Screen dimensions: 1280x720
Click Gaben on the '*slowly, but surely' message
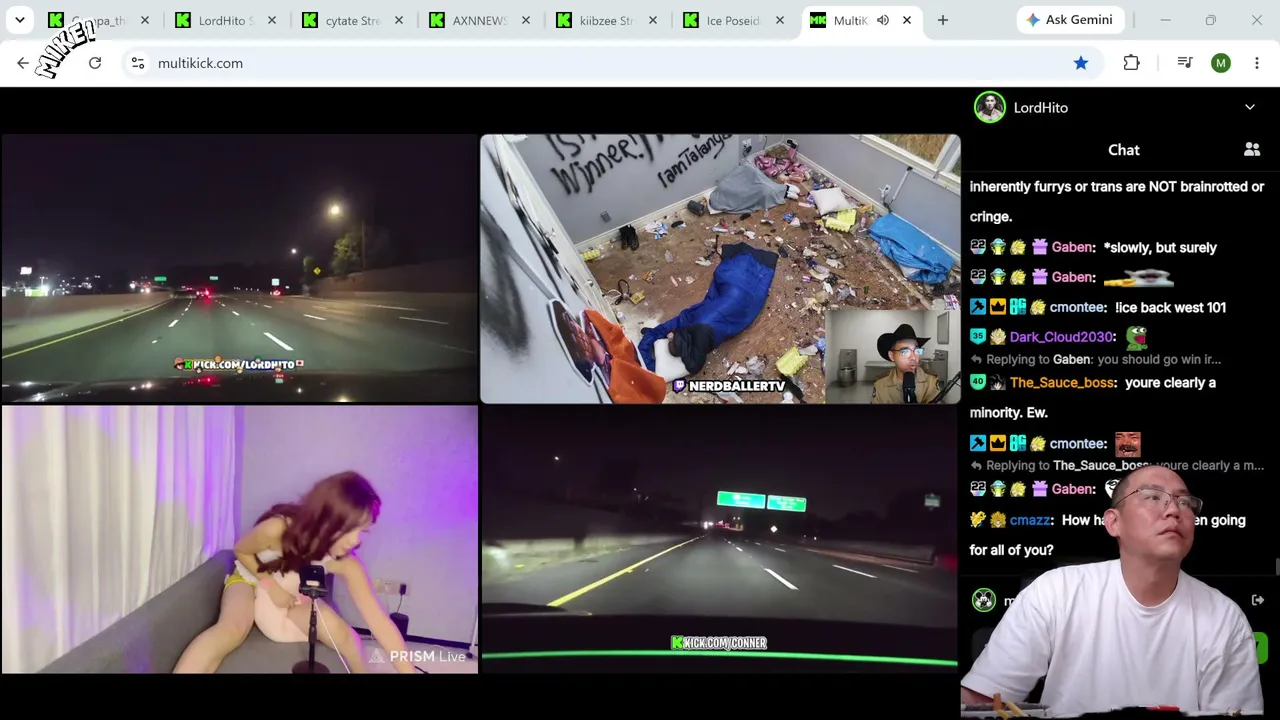[x=1074, y=247]
